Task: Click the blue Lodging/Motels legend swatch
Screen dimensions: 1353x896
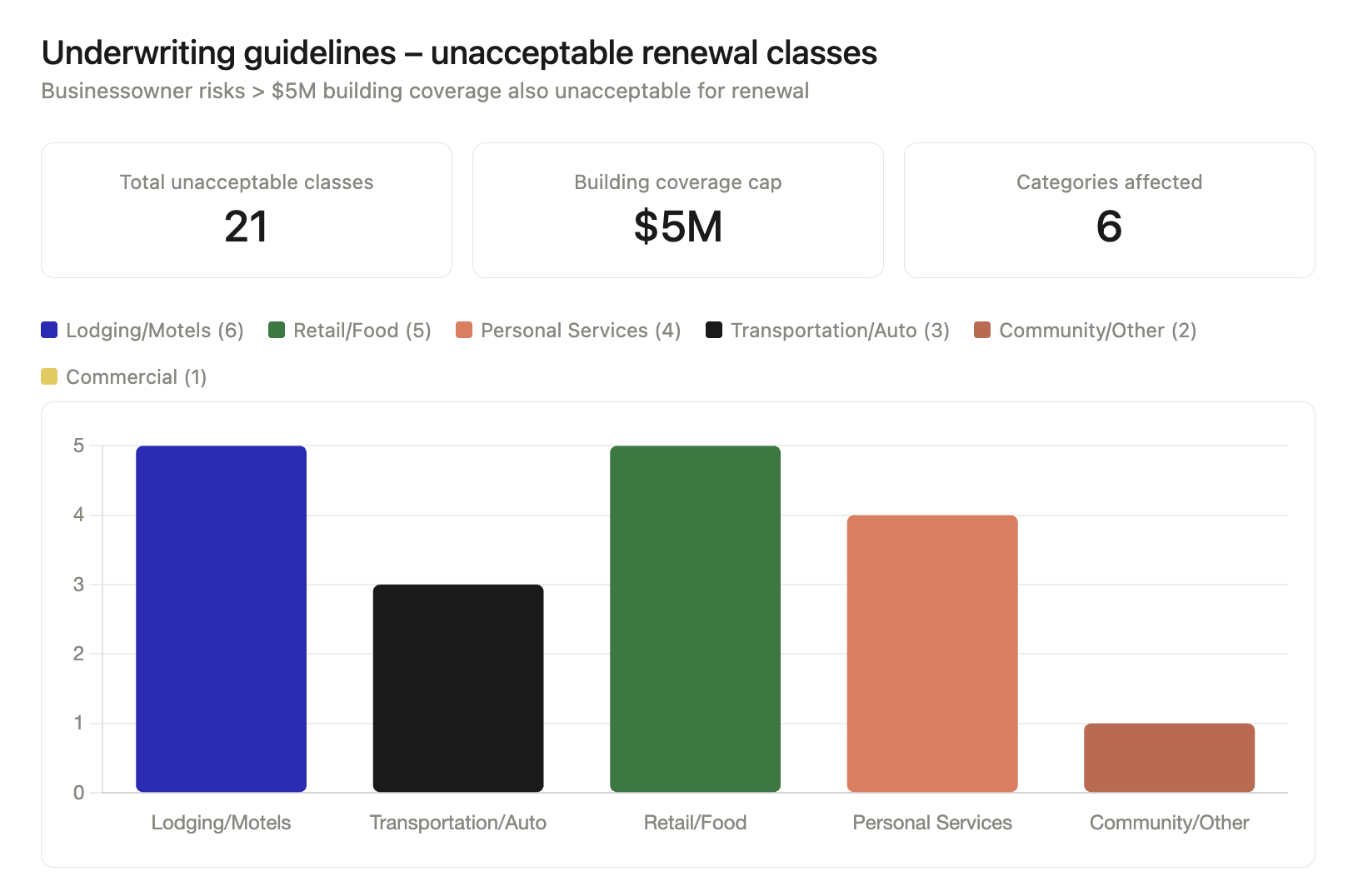Action: [x=49, y=331]
